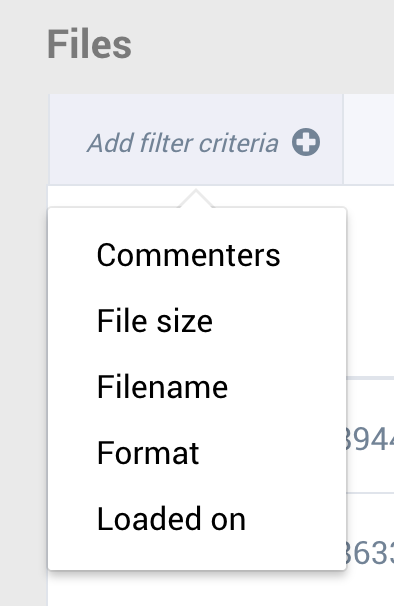The width and height of the screenshot is (394, 606).
Task: Choose Loaded on from the popup
Action: (x=171, y=519)
